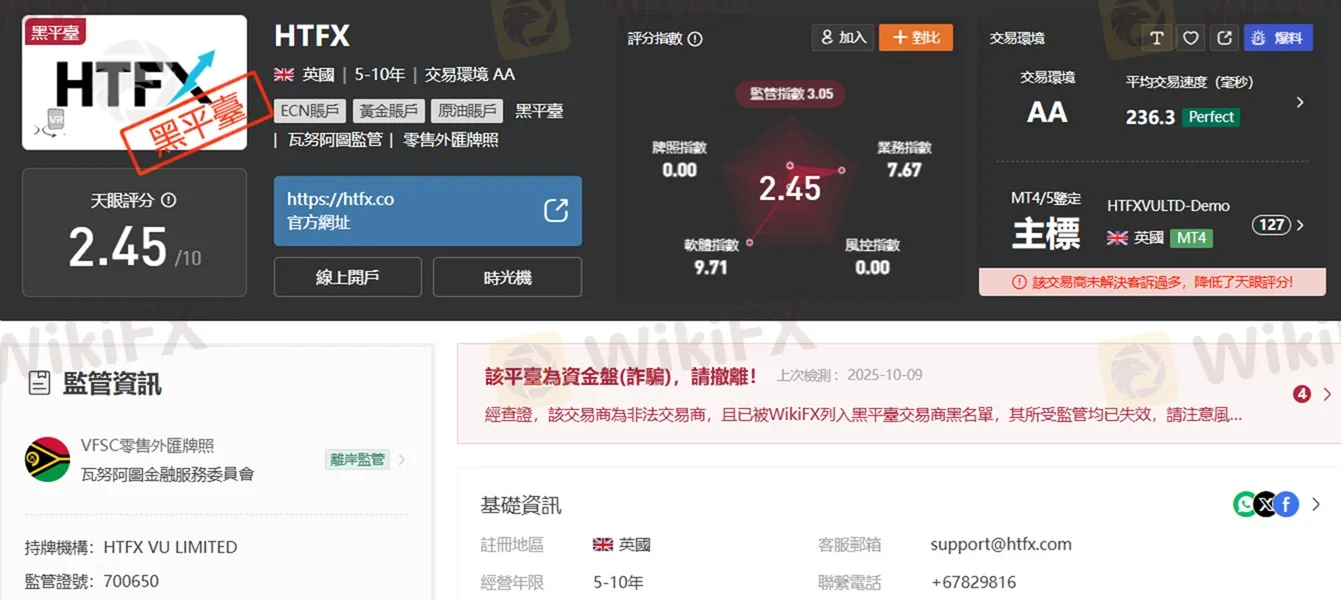Click external link icon on website button

[556, 210]
